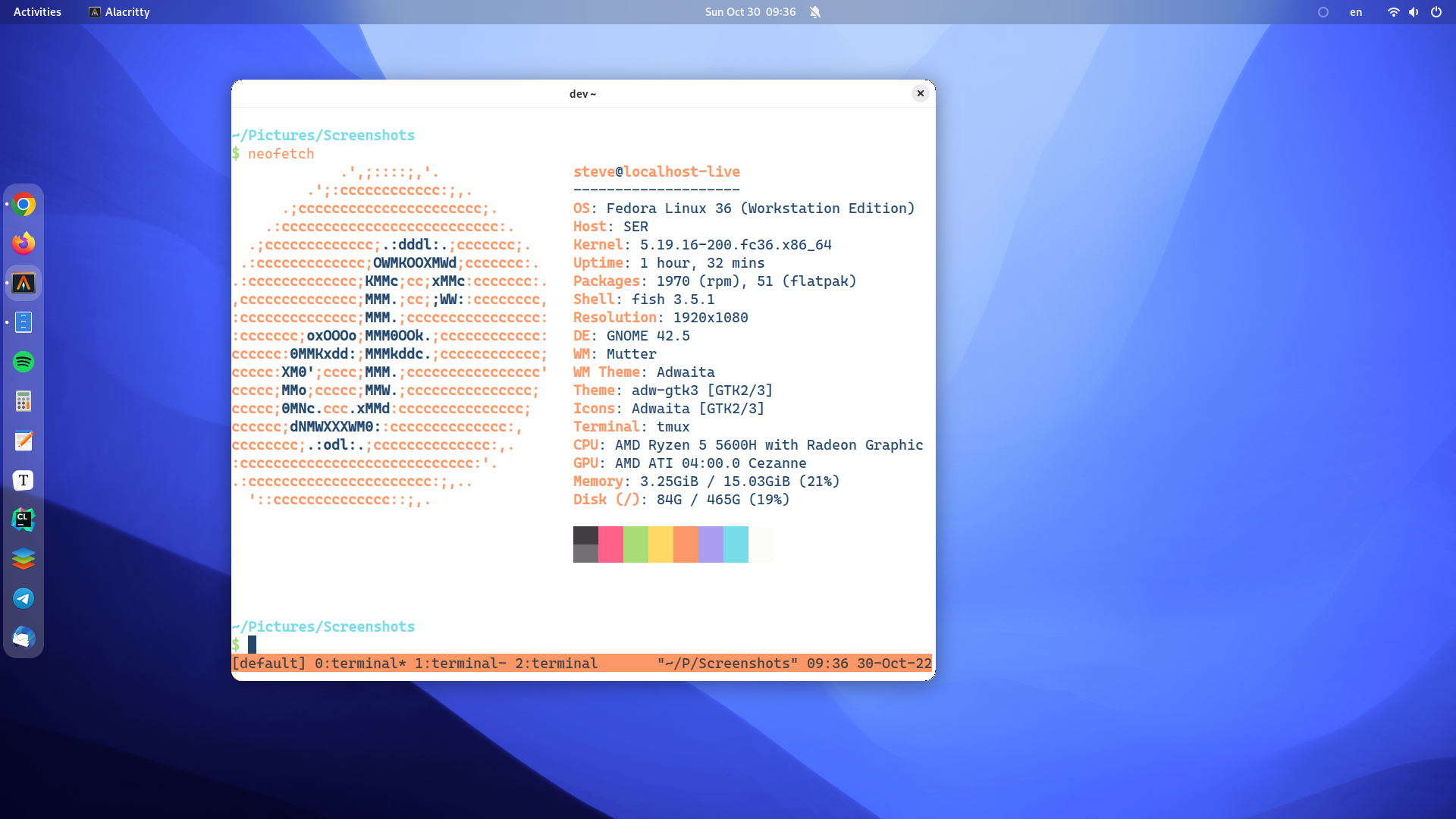Open the en keyboard layout switcher

point(1356,12)
